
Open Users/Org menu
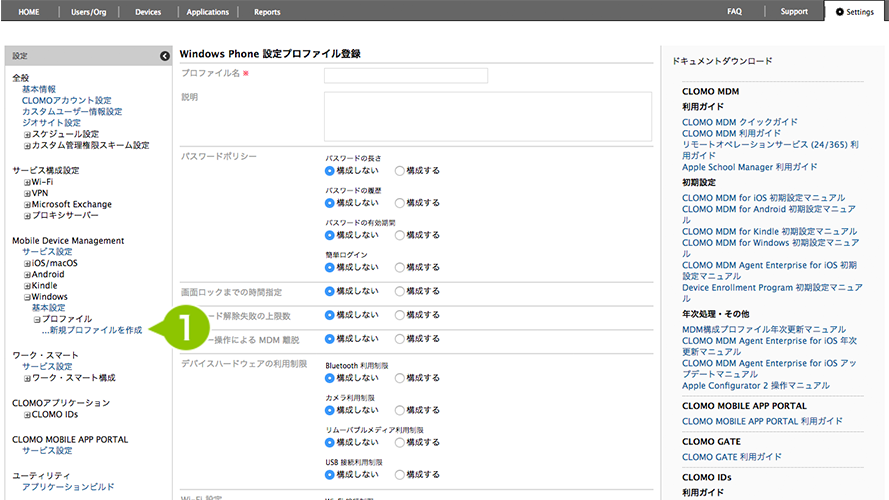tap(88, 12)
